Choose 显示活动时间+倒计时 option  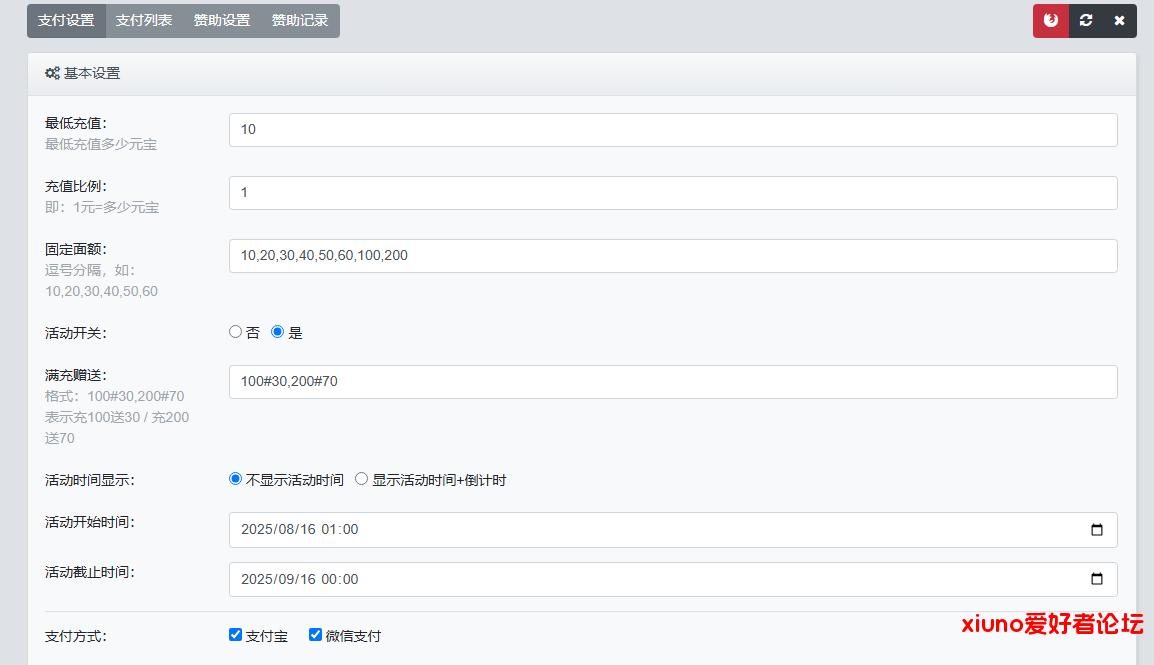(362, 479)
